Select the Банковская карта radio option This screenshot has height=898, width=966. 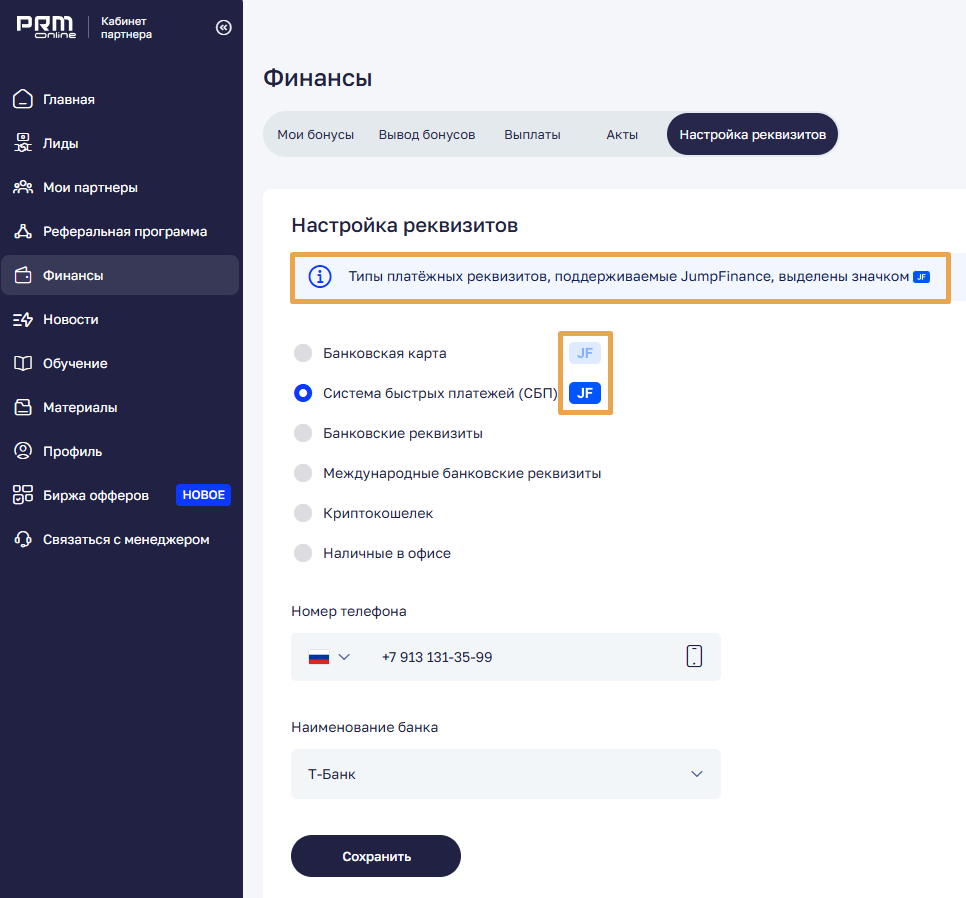(x=303, y=353)
